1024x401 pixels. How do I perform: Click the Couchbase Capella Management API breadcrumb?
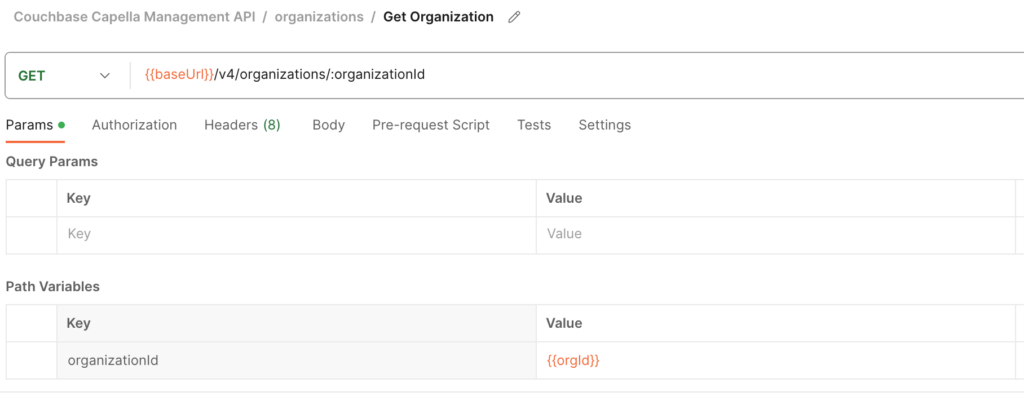click(134, 17)
